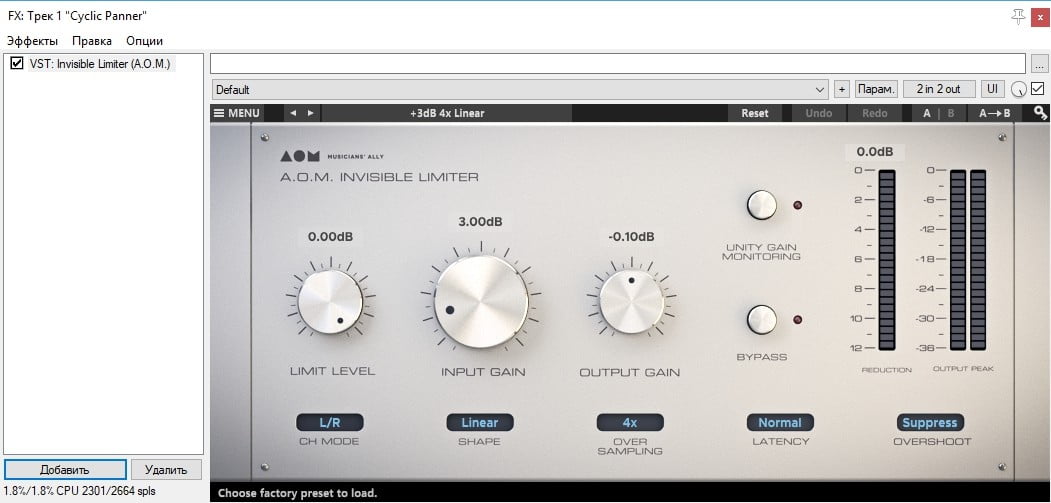Select previous preset with left arrow
The height and width of the screenshot is (503, 1051).
tap(293, 113)
